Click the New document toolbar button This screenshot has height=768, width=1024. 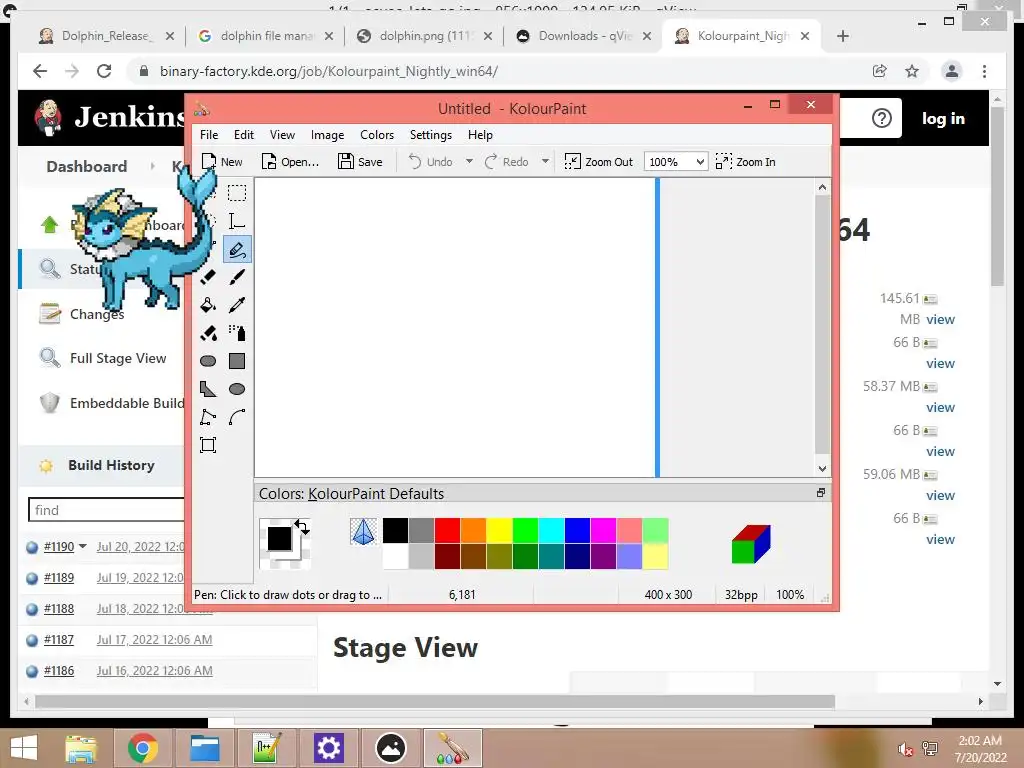point(222,162)
